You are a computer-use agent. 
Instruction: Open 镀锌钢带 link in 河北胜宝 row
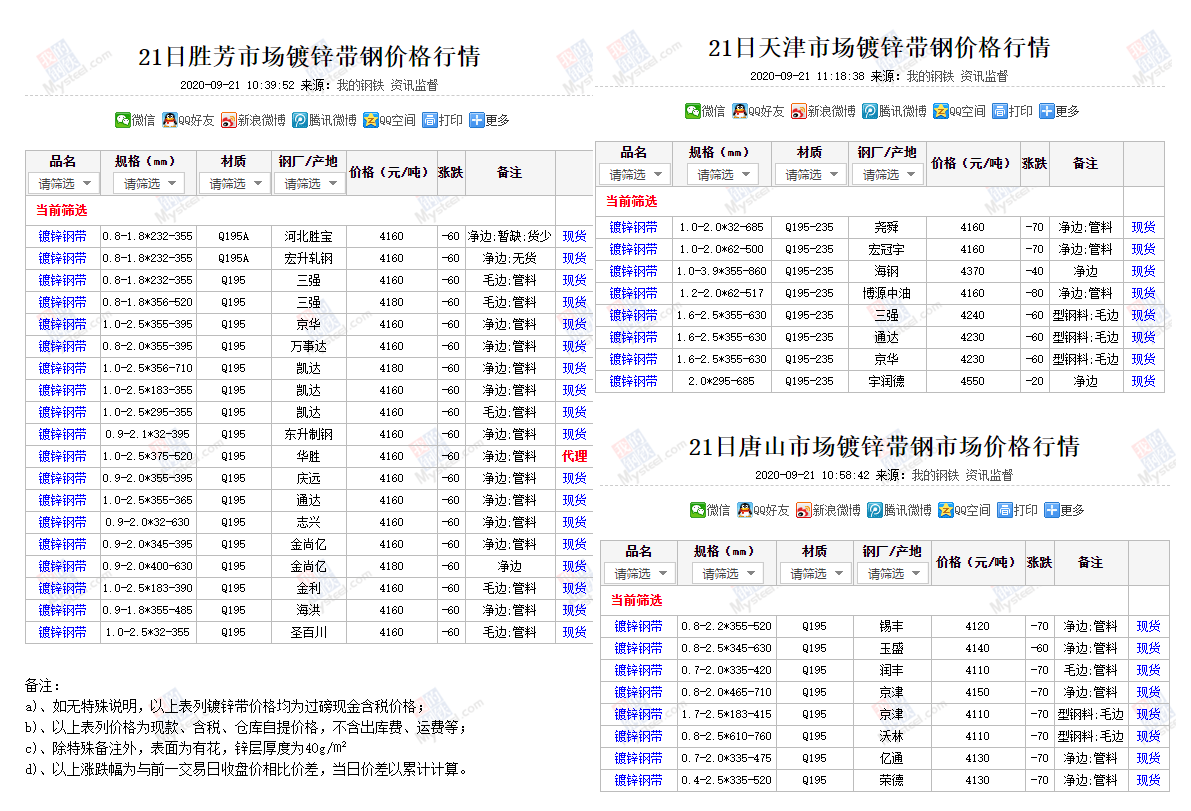pyautogui.click(x=62, y=236)
